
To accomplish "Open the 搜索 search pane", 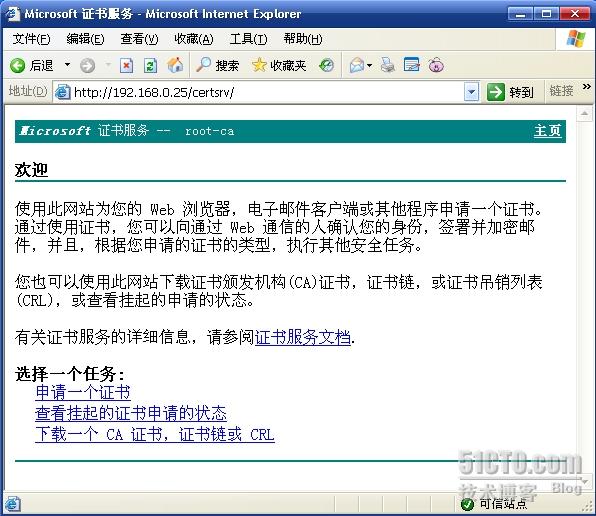I will click(217, 65).
